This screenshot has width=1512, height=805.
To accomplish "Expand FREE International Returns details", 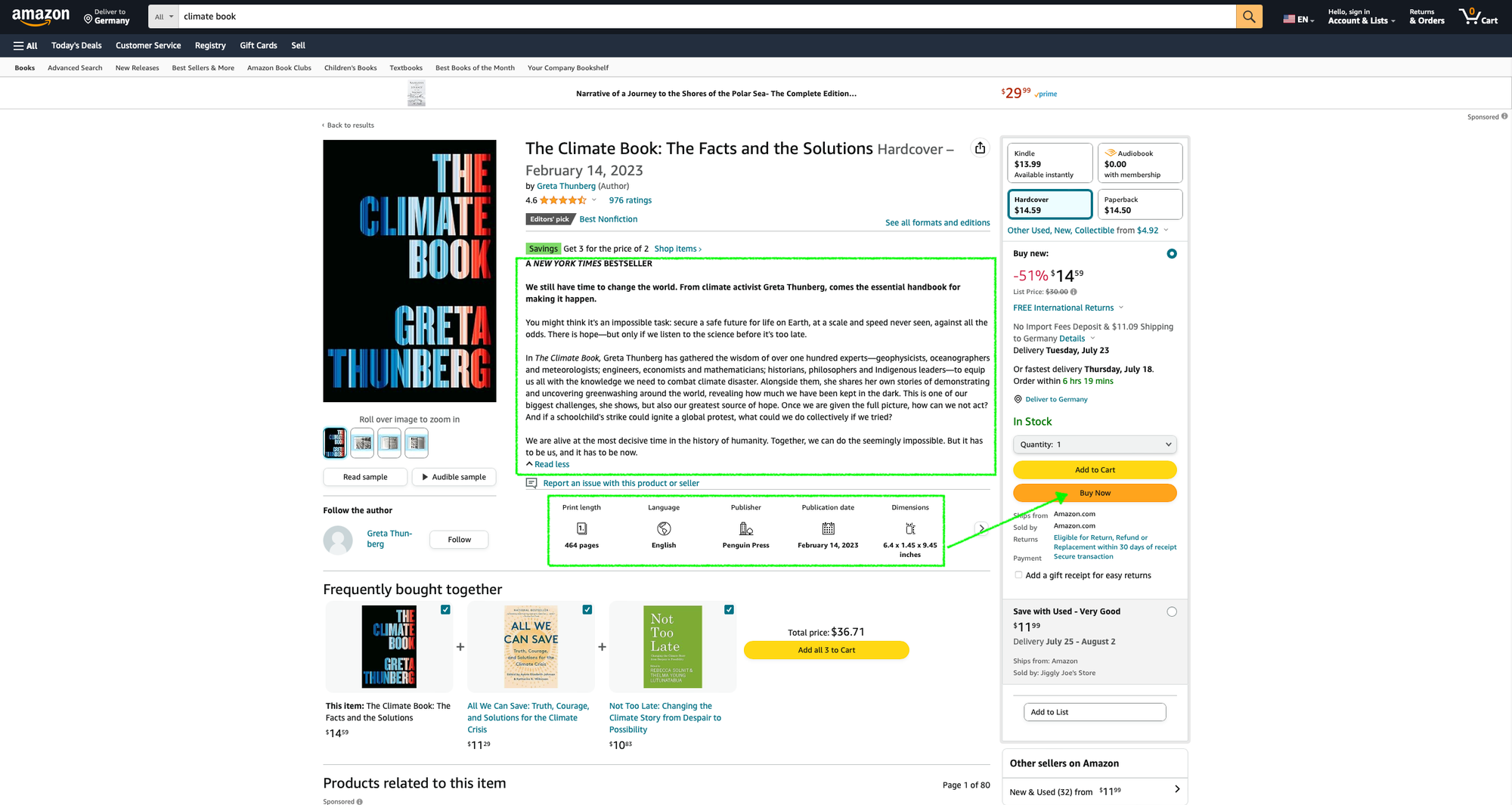I will (x=1068, y=308).
